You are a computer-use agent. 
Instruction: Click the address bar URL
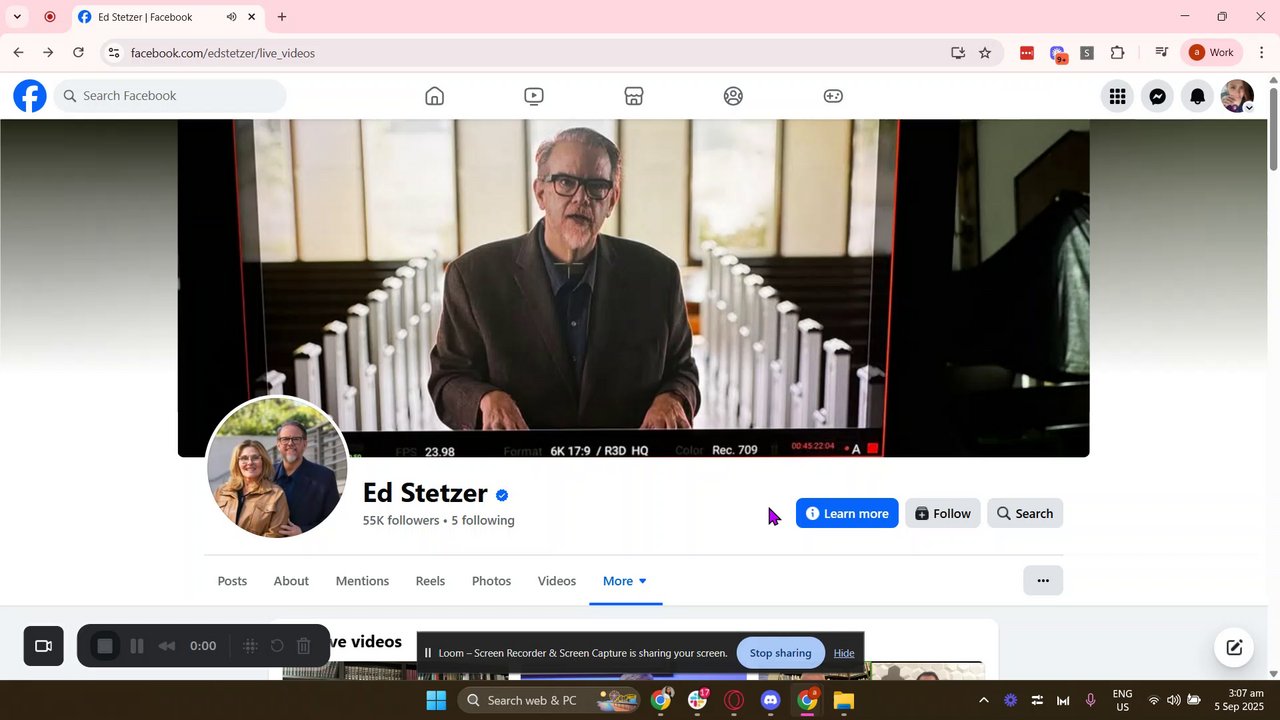[x=223, y=53]
